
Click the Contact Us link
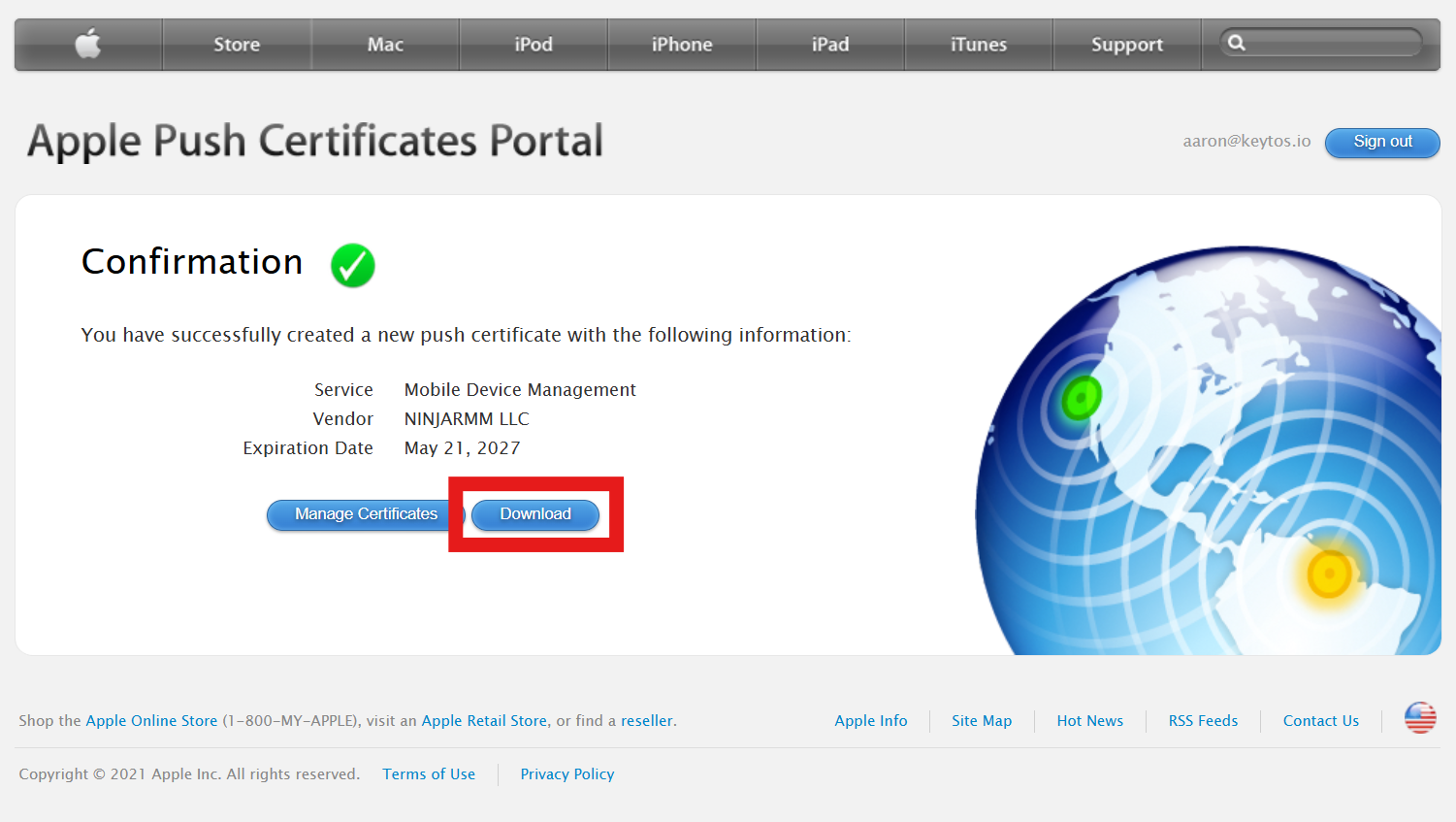click(x=1321, y=721)
